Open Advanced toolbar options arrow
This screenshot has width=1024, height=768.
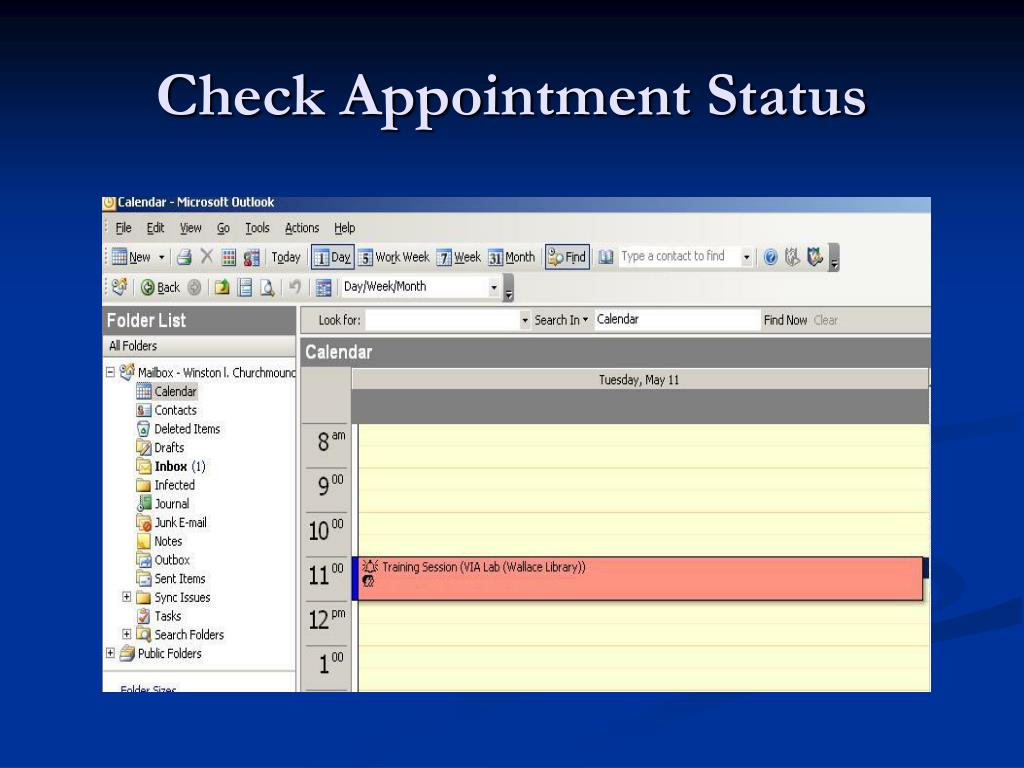click(509, 288)
